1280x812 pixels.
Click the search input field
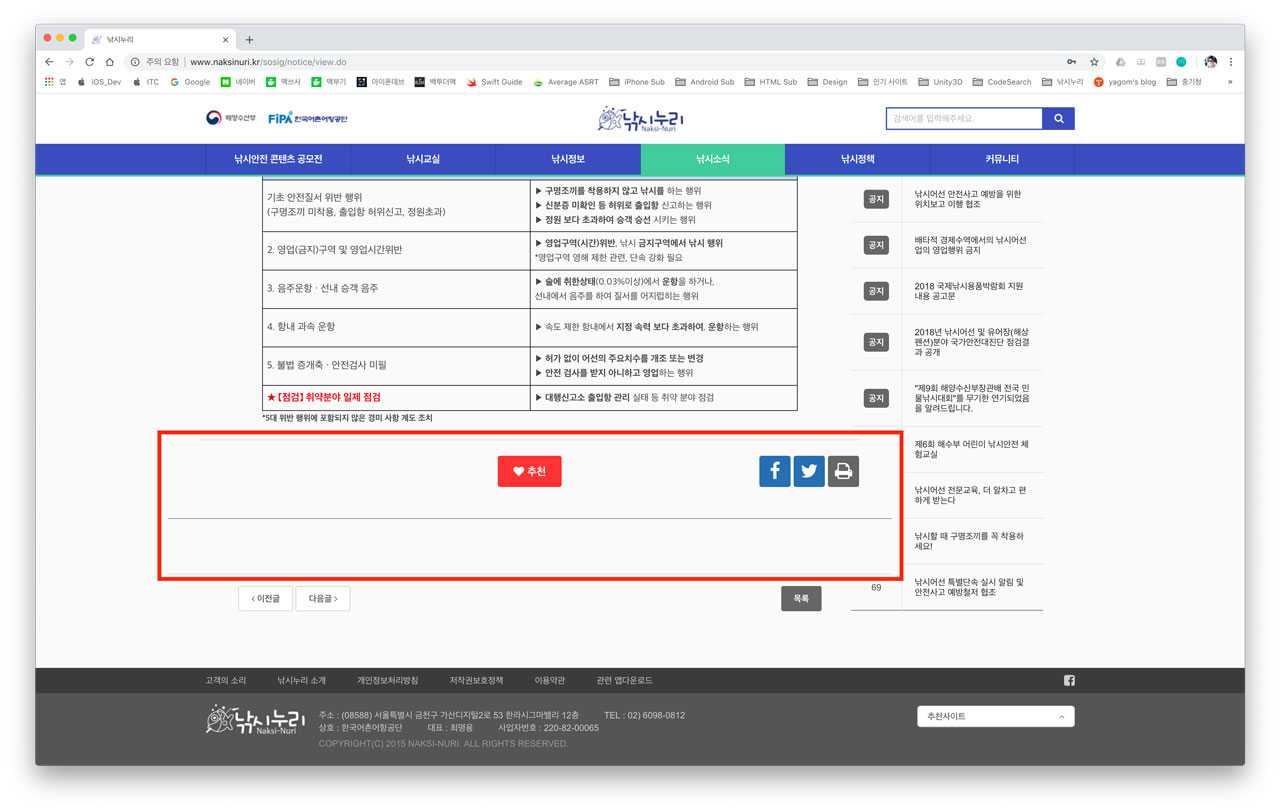pos(963,119)
